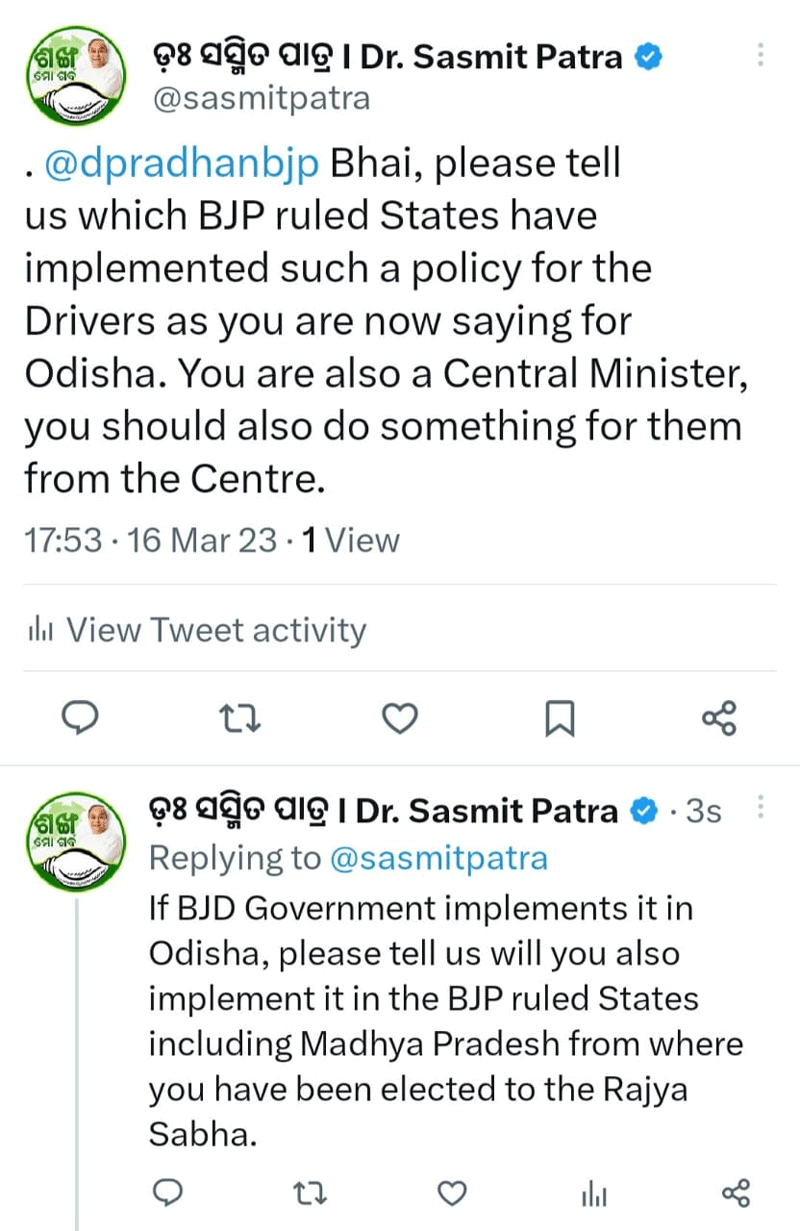Open the main tweet author's profile picture
800x1231 pixels.
(73, 75)
